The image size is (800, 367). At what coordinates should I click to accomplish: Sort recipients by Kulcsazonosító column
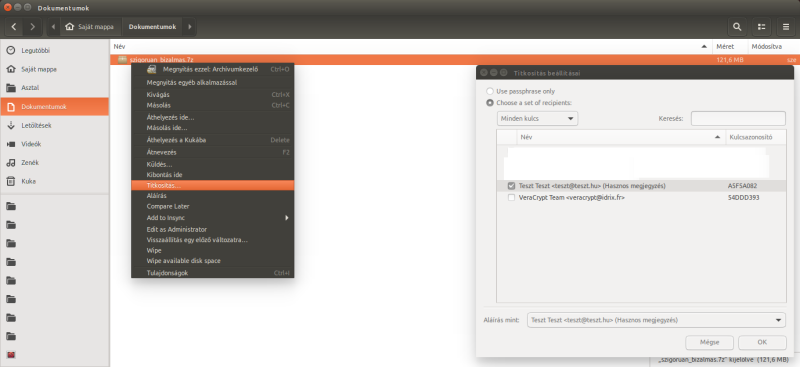(x=756, y=137)
